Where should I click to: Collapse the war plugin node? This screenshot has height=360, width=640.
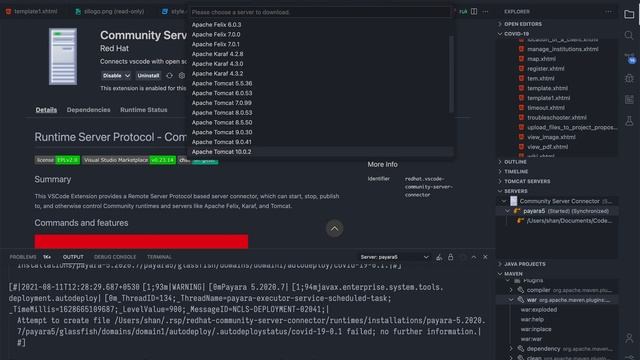click(511, 300)
